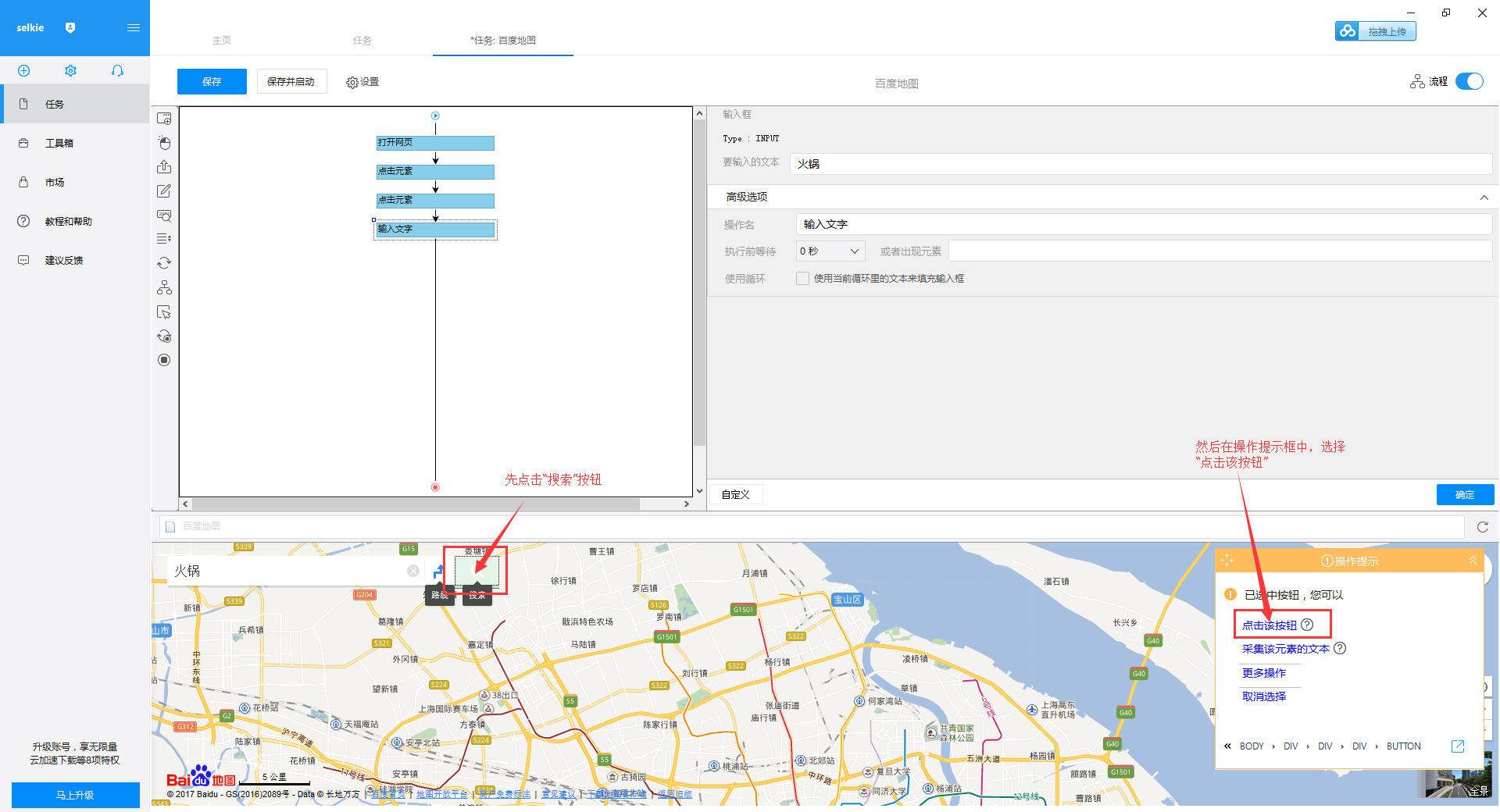
Task: Select the input text tool icon
Action: 164,191
